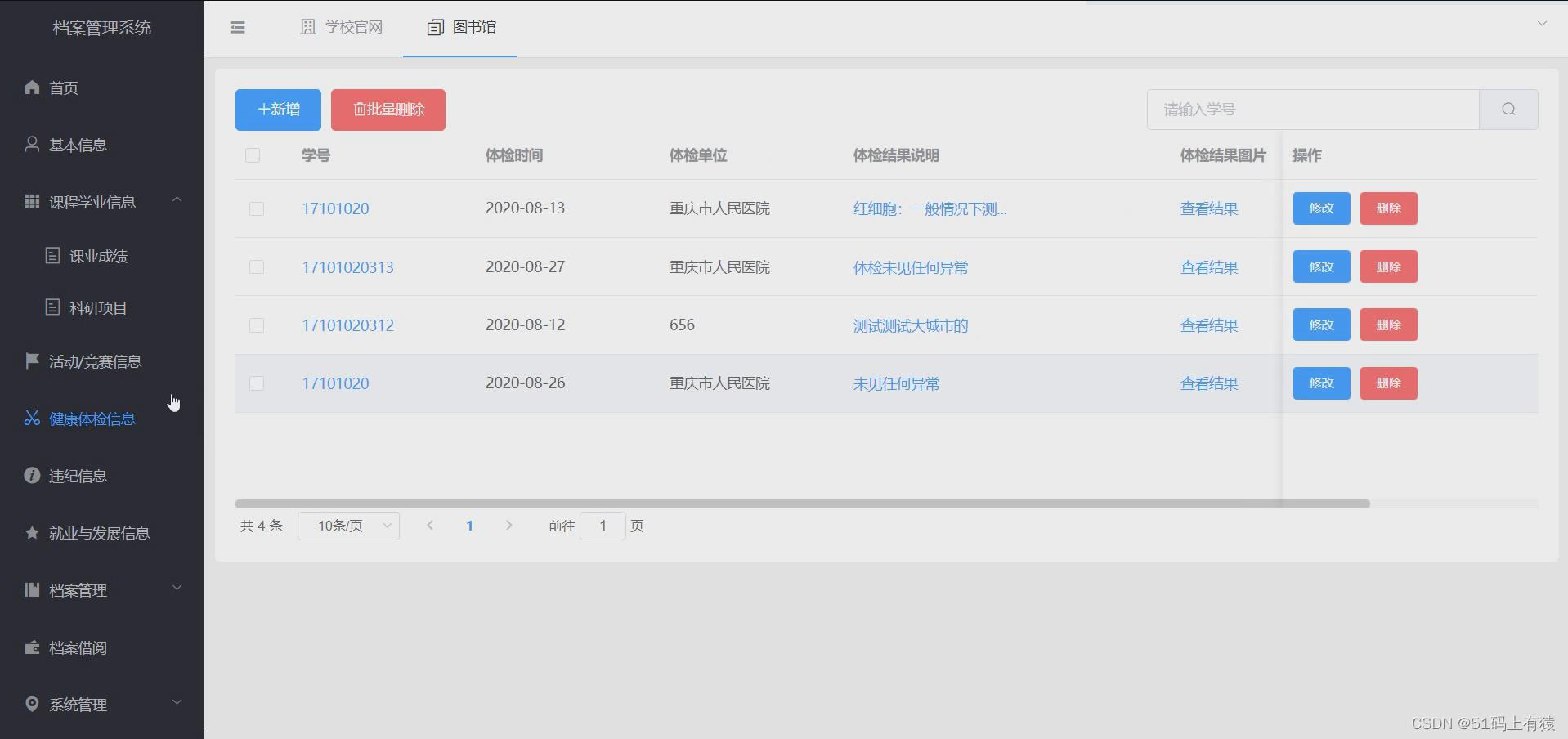
Task: Click the 批量删除 button
Action: coord(388,110)
